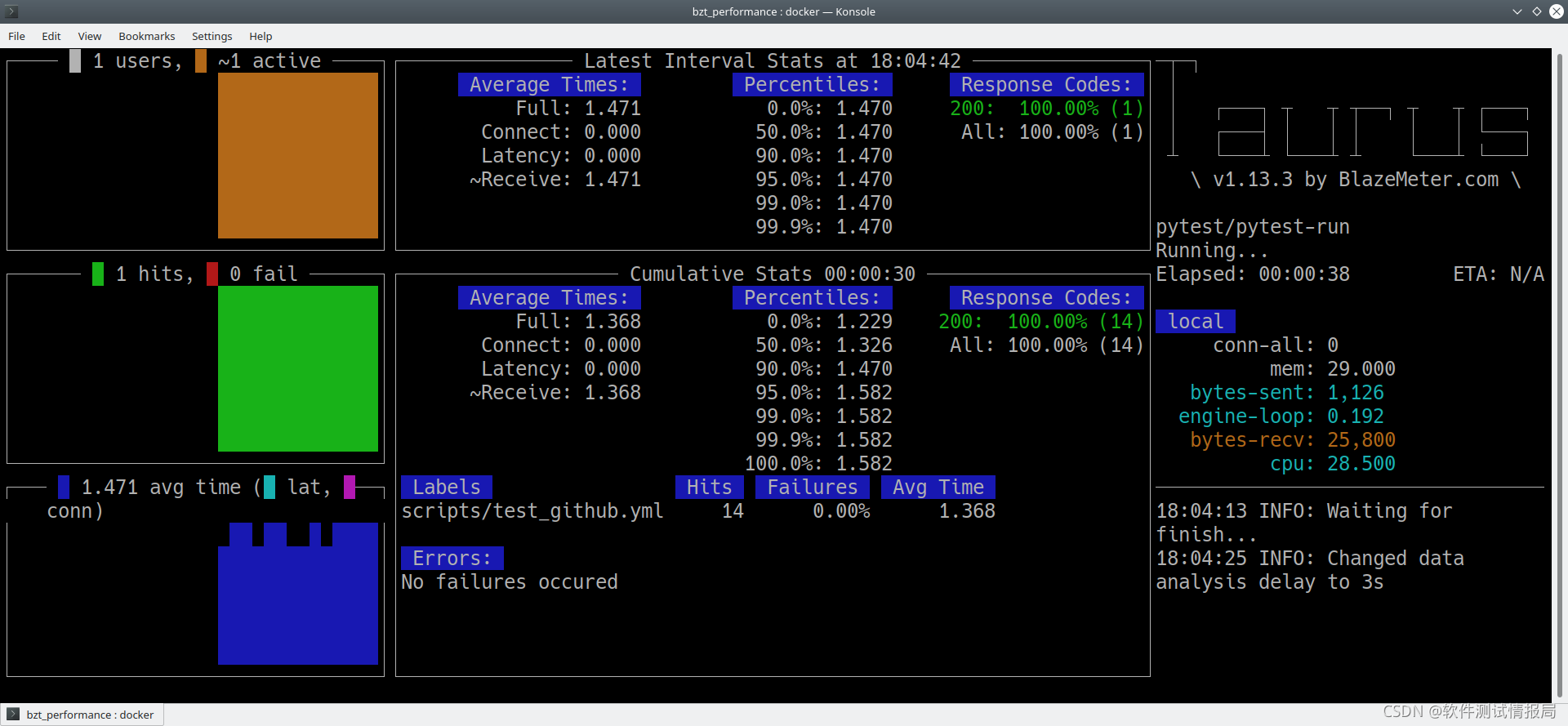
Task: Open the View menu
Action: click(x=89, y=36)
